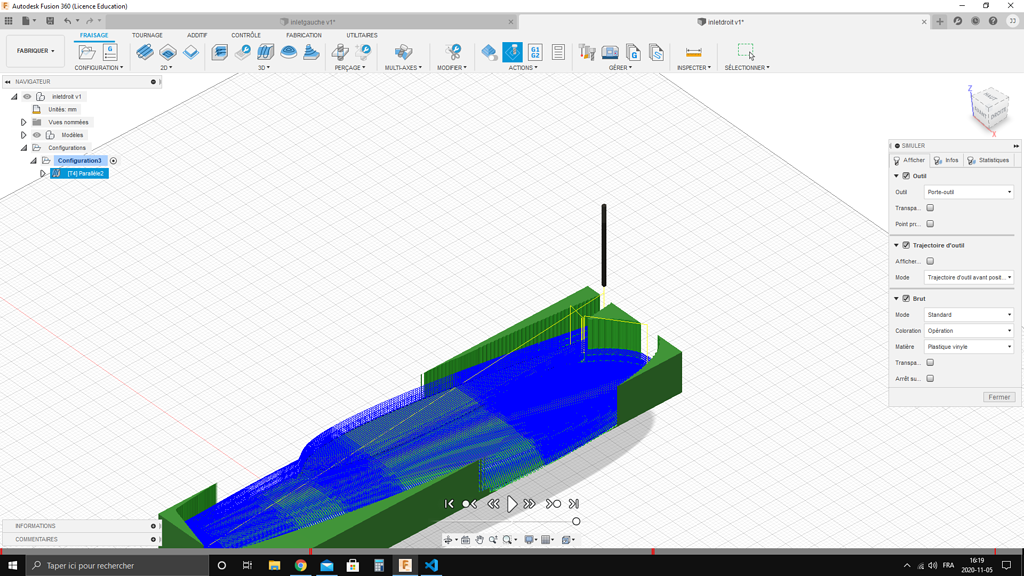Switch to the Tournage ribbon tab

pos(147,34)
